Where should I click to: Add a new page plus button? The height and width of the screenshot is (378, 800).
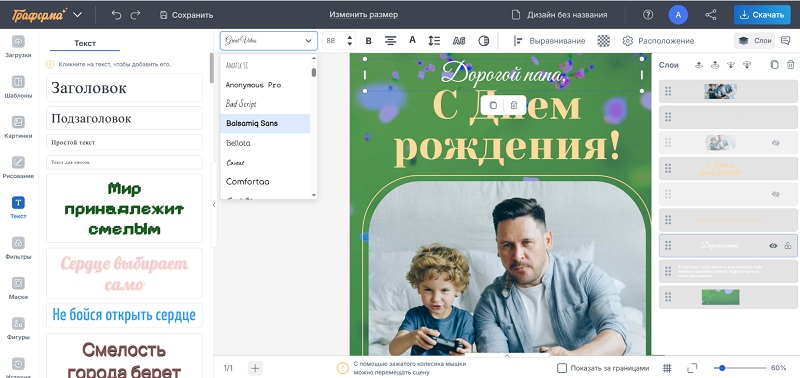coord(255,368)
